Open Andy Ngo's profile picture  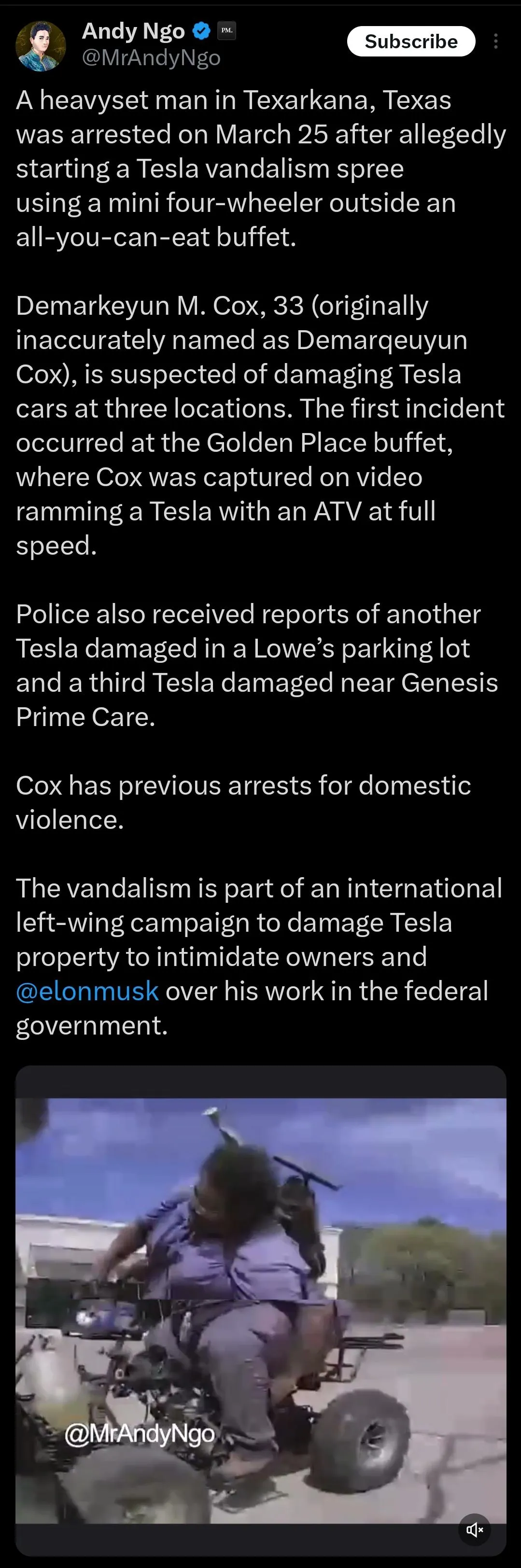point(40,46)
